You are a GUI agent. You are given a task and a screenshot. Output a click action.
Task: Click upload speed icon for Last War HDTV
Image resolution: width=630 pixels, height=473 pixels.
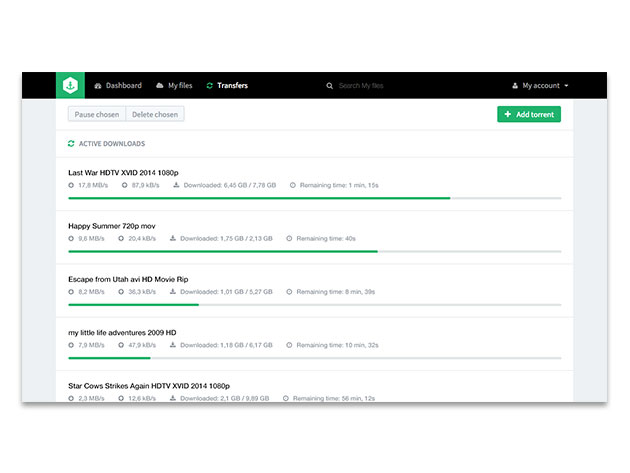[125, 185]
